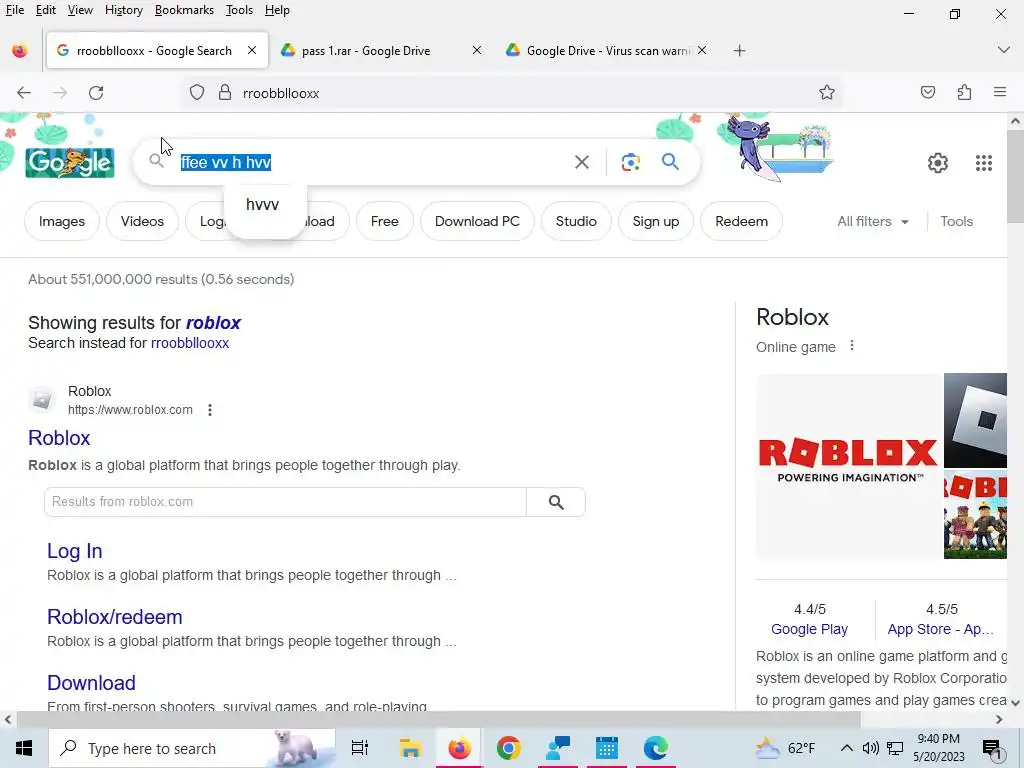The image size is (1024, 768).
Task: Switch to Google Drive Virus scan tab
Action: click(x=607, y=51)
